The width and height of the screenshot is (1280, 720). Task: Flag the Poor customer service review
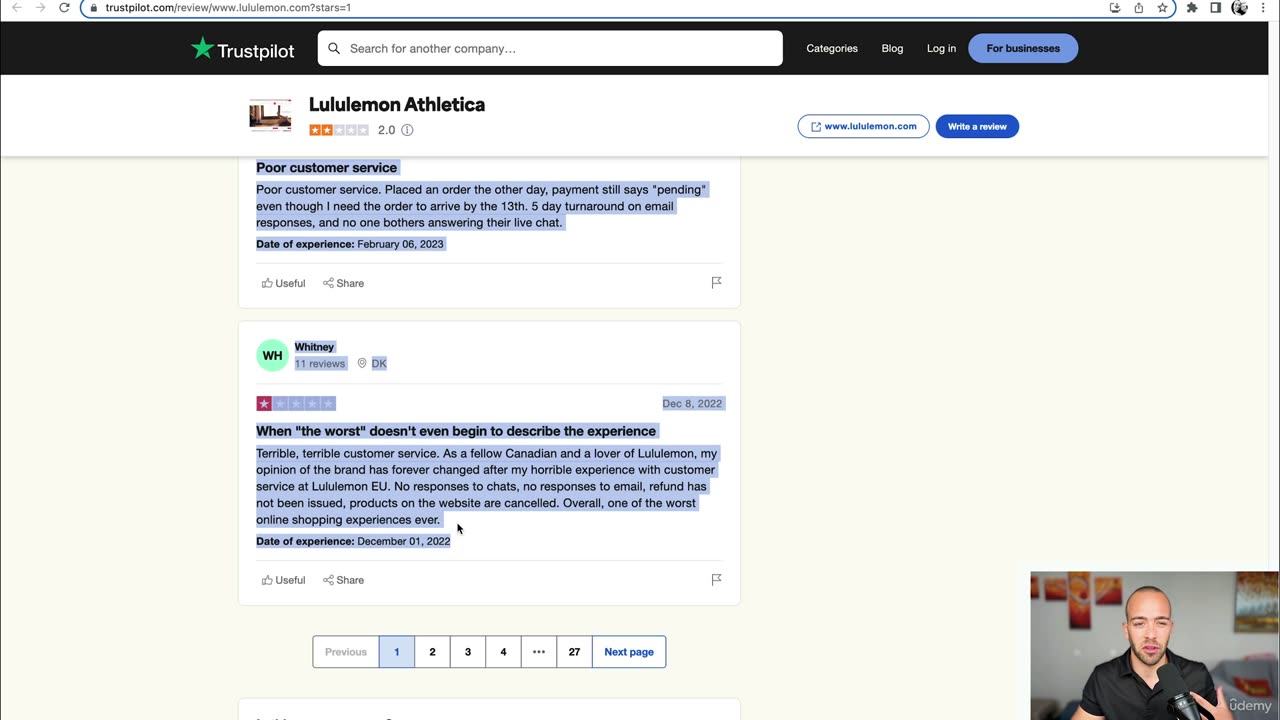click(716, 283)
